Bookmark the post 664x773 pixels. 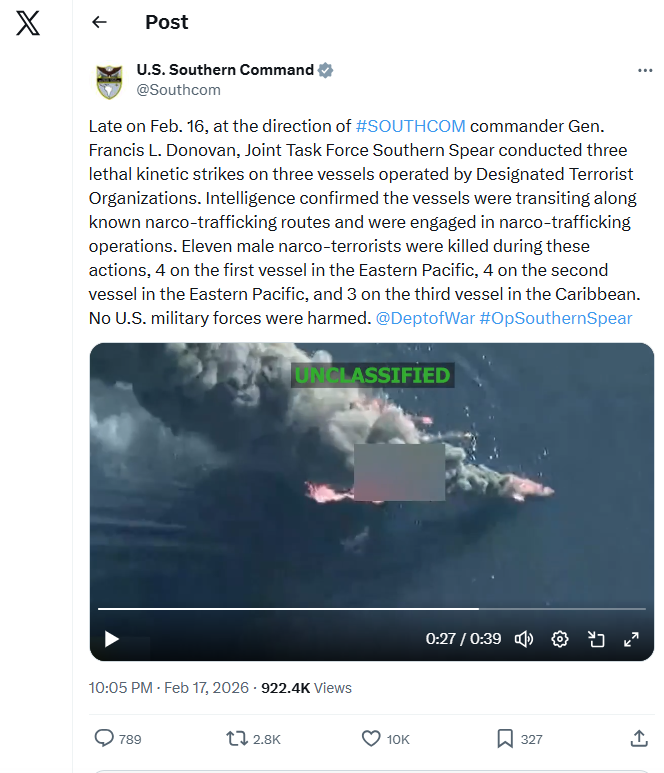tap(505, 738)
